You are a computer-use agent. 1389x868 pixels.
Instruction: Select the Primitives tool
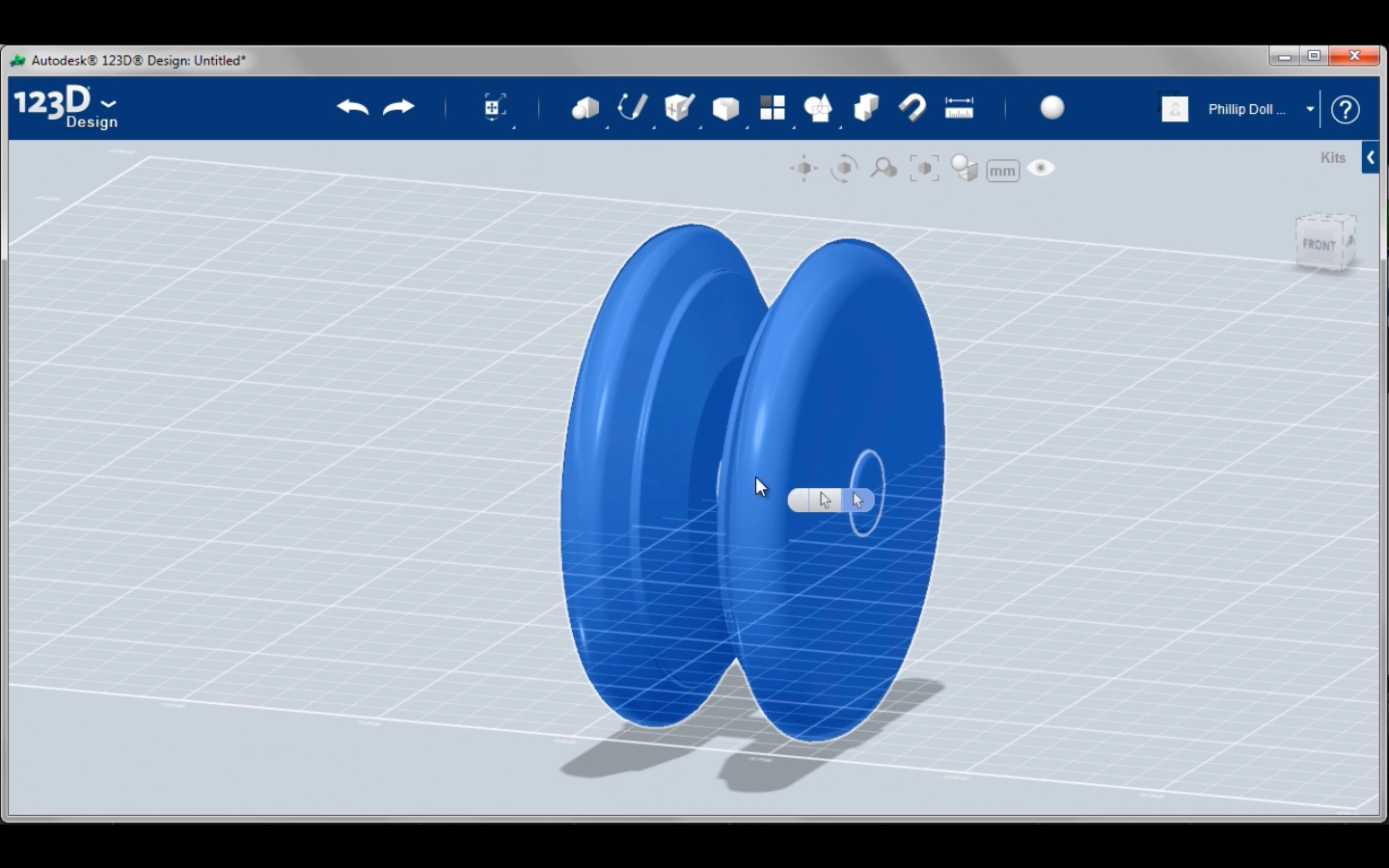point(586,108)
